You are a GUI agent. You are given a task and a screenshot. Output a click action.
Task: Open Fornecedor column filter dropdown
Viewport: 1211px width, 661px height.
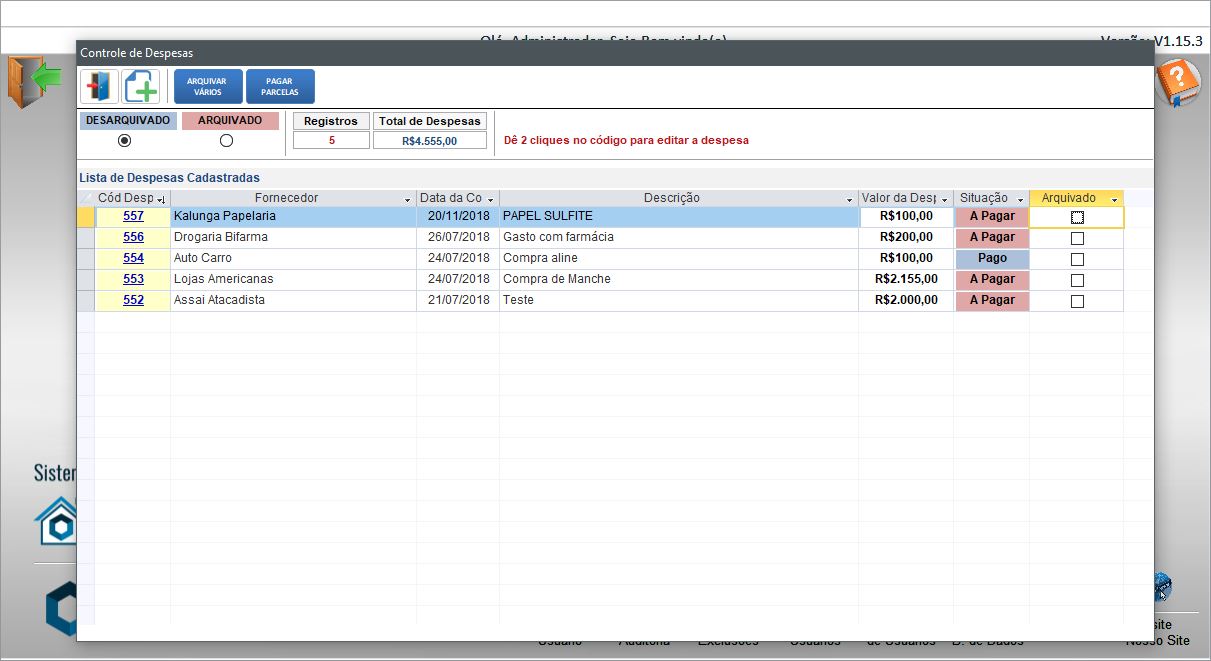[407, 199]
